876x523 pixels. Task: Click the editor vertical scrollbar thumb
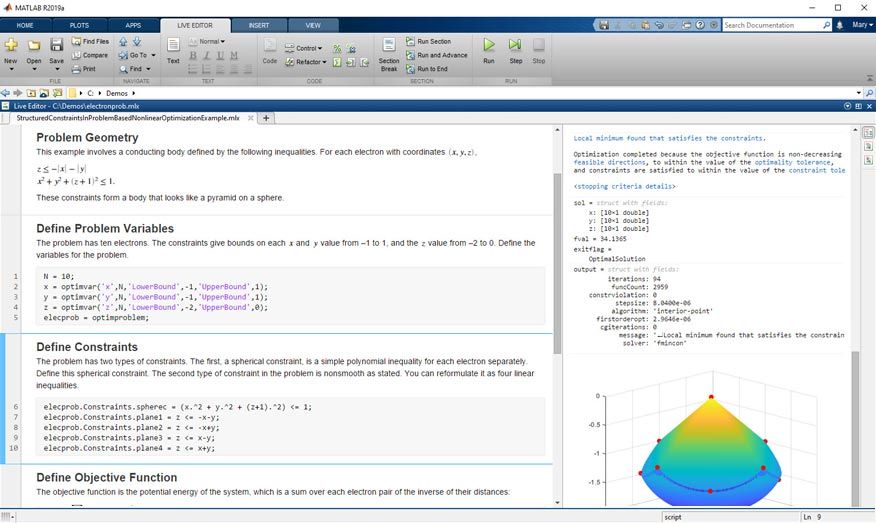[557, 263]
